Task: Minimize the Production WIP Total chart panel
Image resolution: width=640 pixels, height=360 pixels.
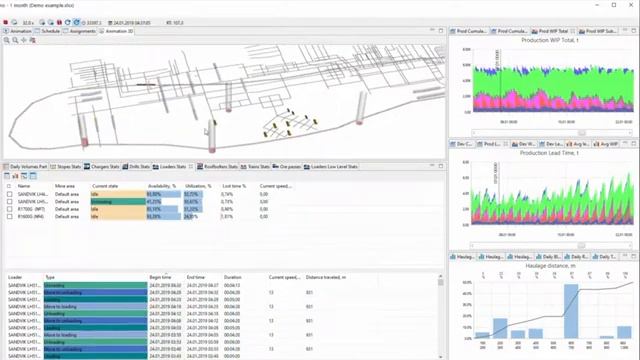Action: [x=625, y=31]
